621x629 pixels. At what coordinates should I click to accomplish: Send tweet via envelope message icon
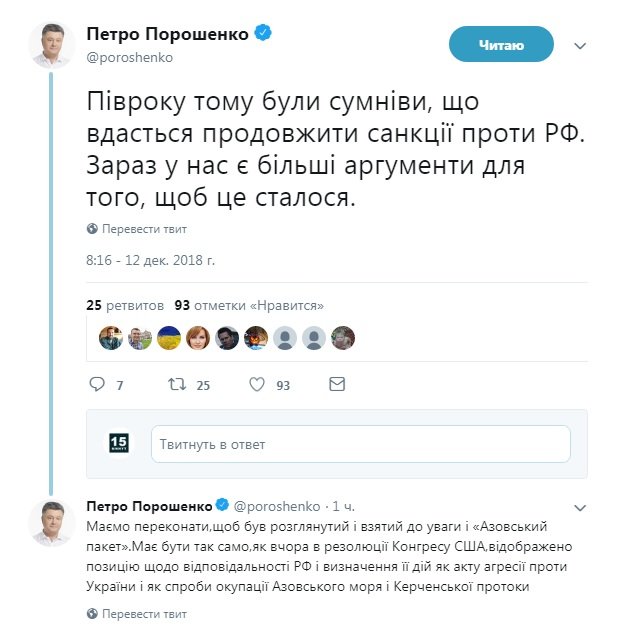click(337, 384)
